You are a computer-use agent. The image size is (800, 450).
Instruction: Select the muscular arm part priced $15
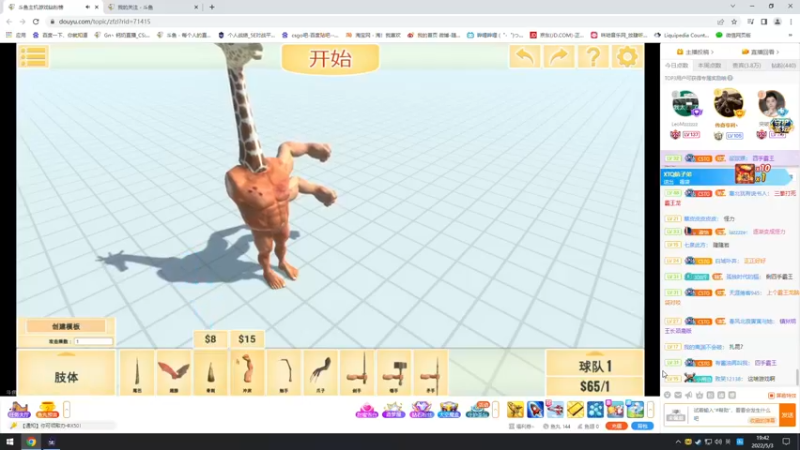(x=247, y=373)
